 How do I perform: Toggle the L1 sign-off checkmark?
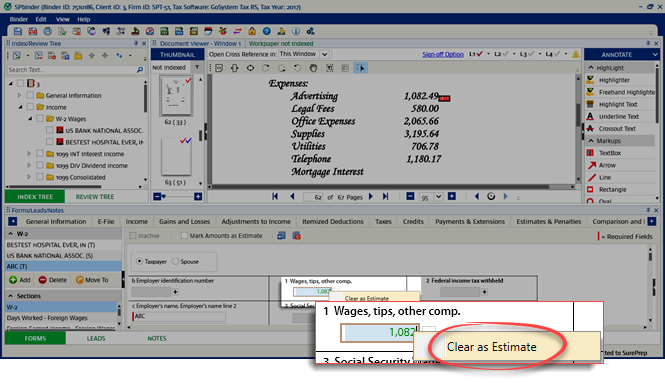pyautogui.click(x=480, y=54)
